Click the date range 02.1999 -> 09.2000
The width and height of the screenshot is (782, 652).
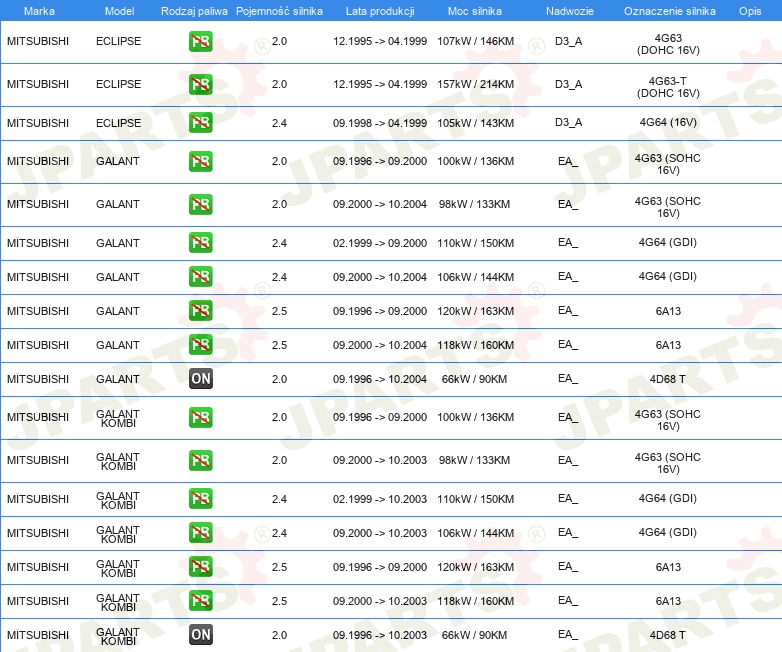[x=380, y=243]
